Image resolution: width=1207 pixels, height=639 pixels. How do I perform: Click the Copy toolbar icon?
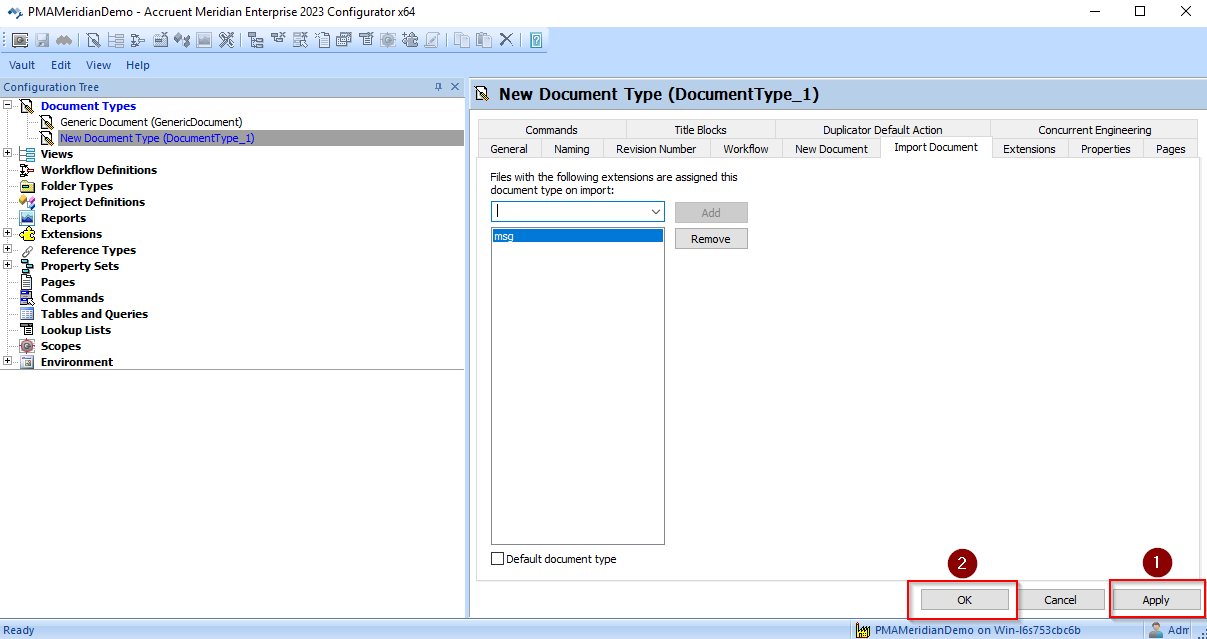tap(462, 40)
